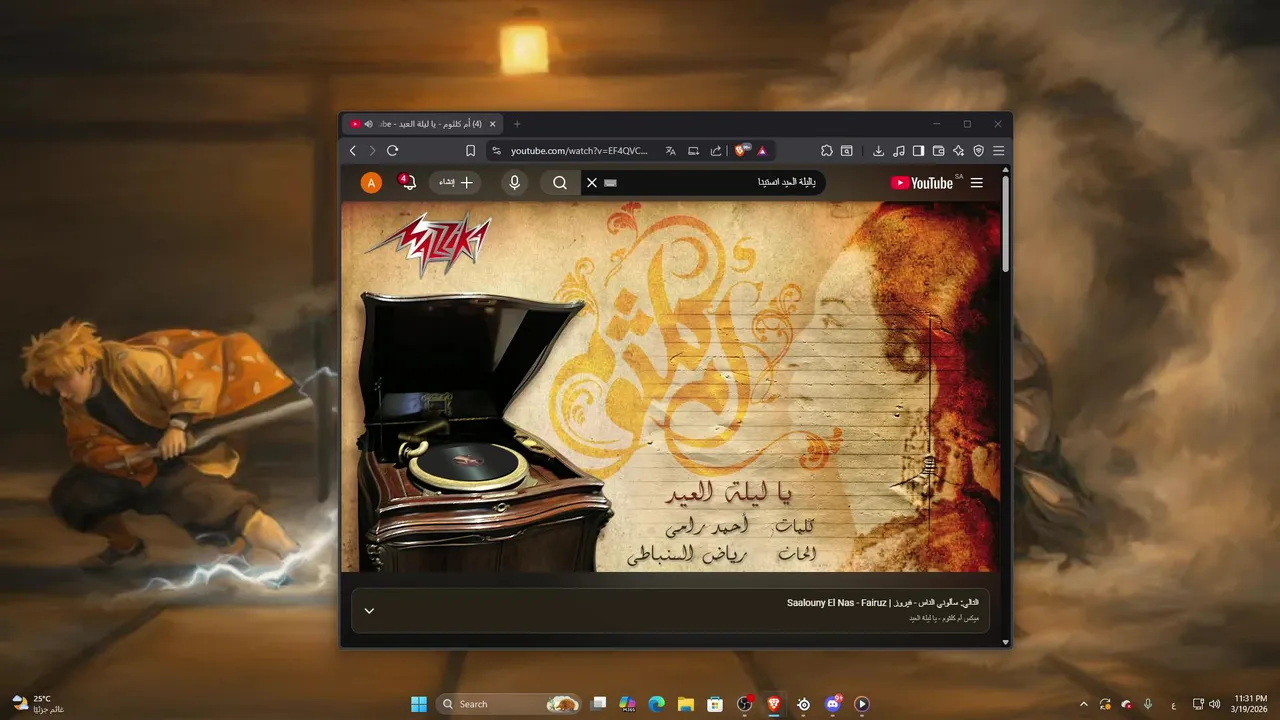This screenshot has height=720, width=1280.
Task: Go back to the previous page
Action: [352, 151]
